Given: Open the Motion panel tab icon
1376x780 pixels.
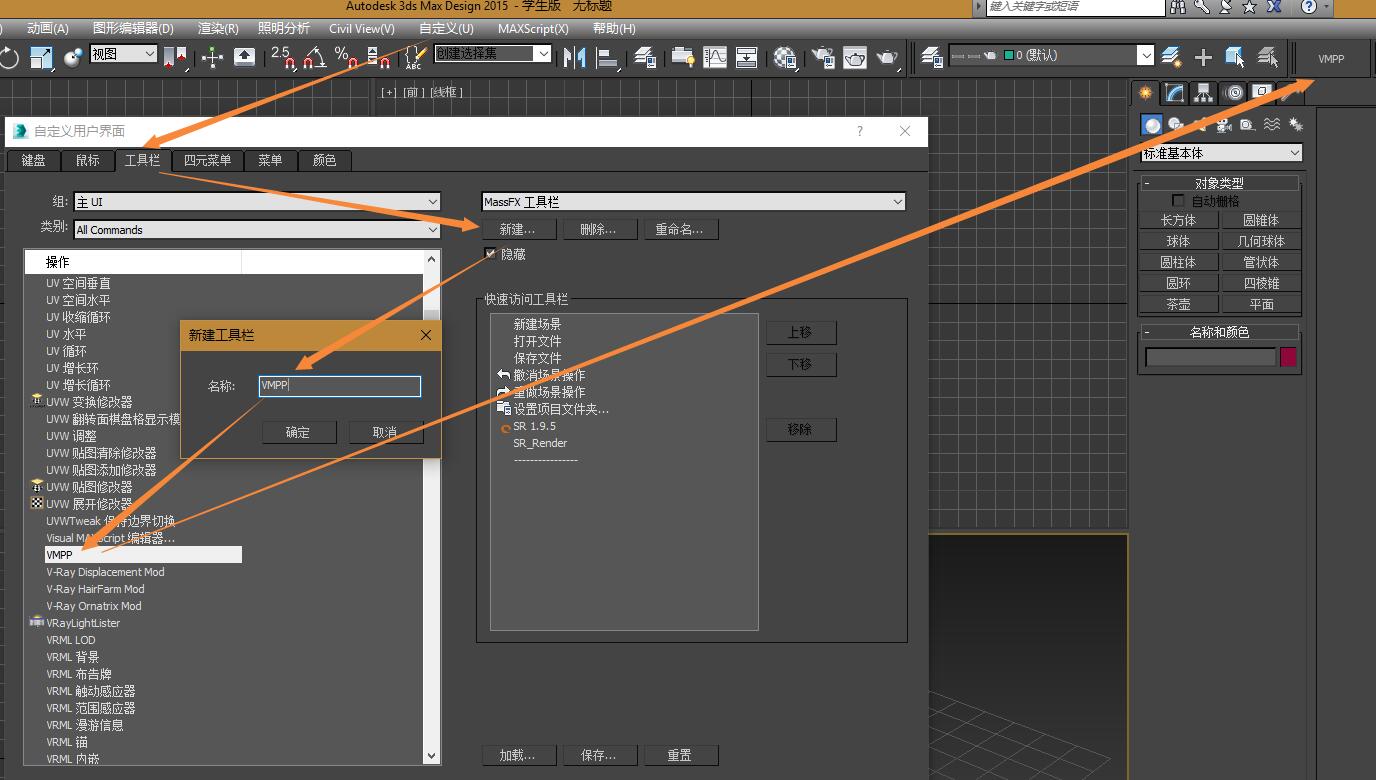Looking at the screenshot, I should point(1234,93).
